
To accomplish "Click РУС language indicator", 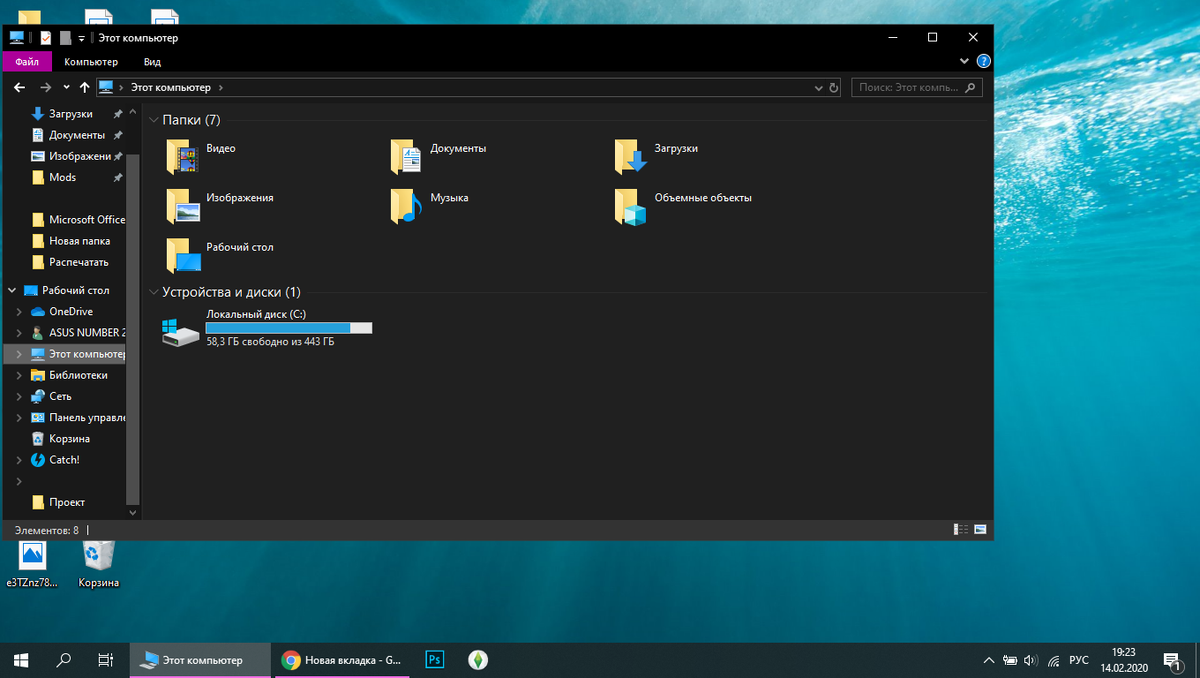I will click(1079, 661).
